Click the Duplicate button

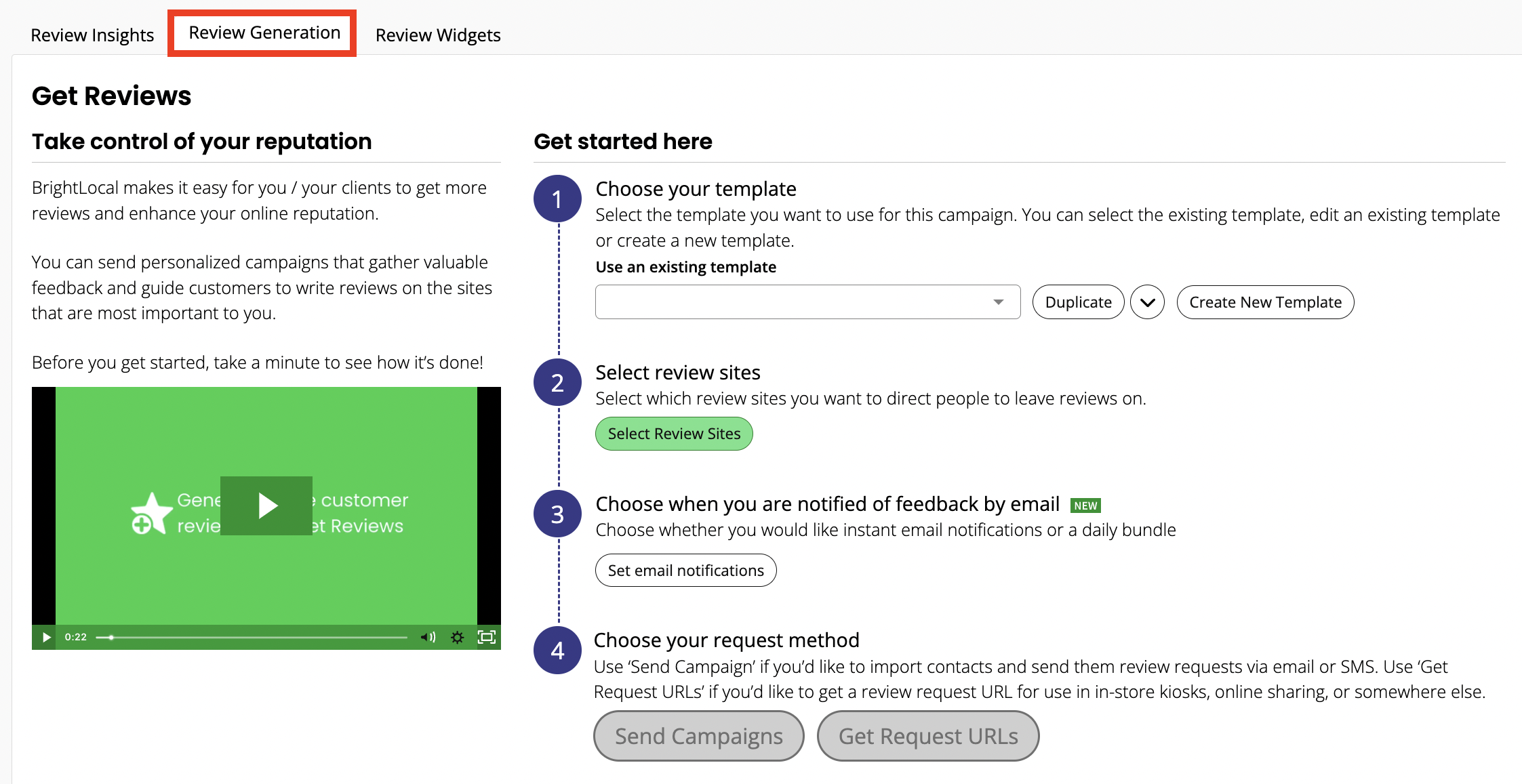pyautogui.click(x=1078, y=302)
